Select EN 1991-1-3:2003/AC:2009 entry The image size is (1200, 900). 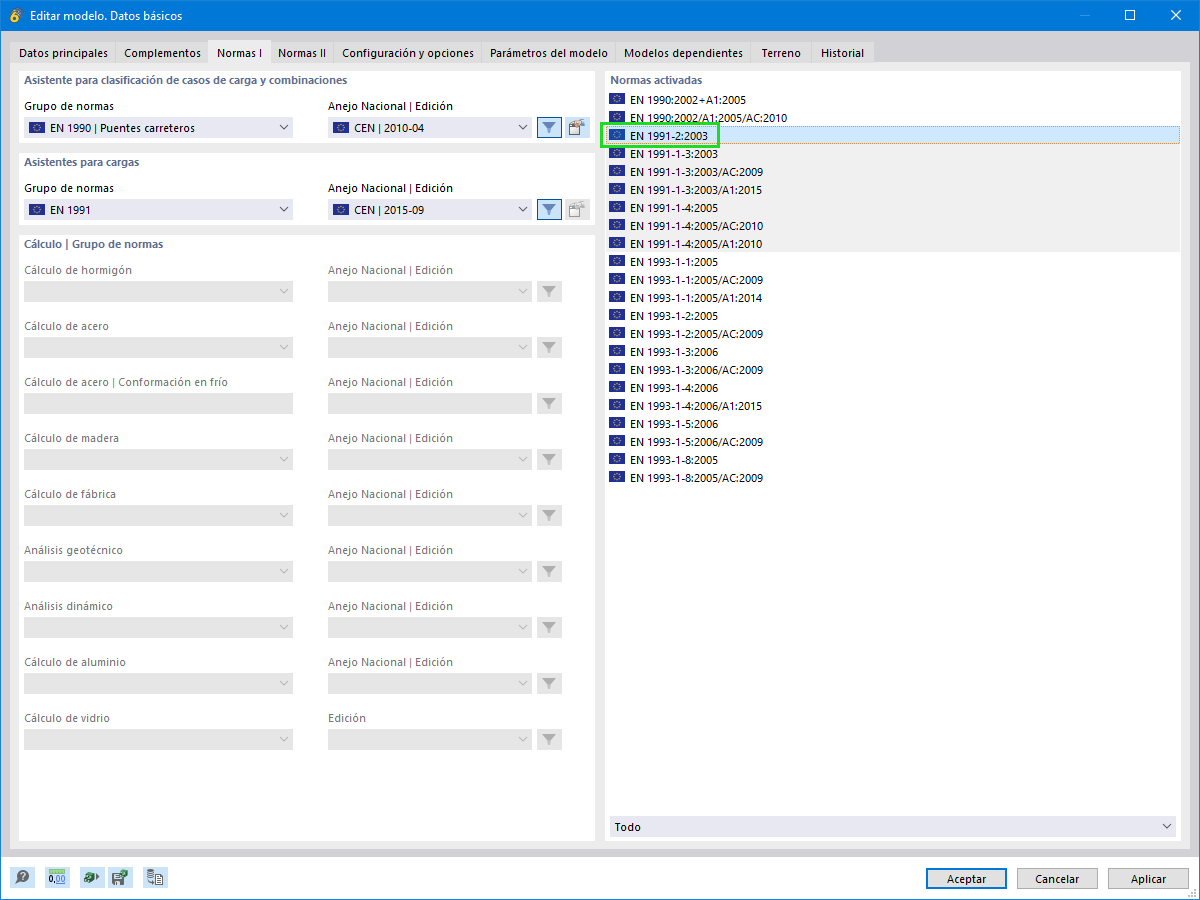click(x=893, y=172)
